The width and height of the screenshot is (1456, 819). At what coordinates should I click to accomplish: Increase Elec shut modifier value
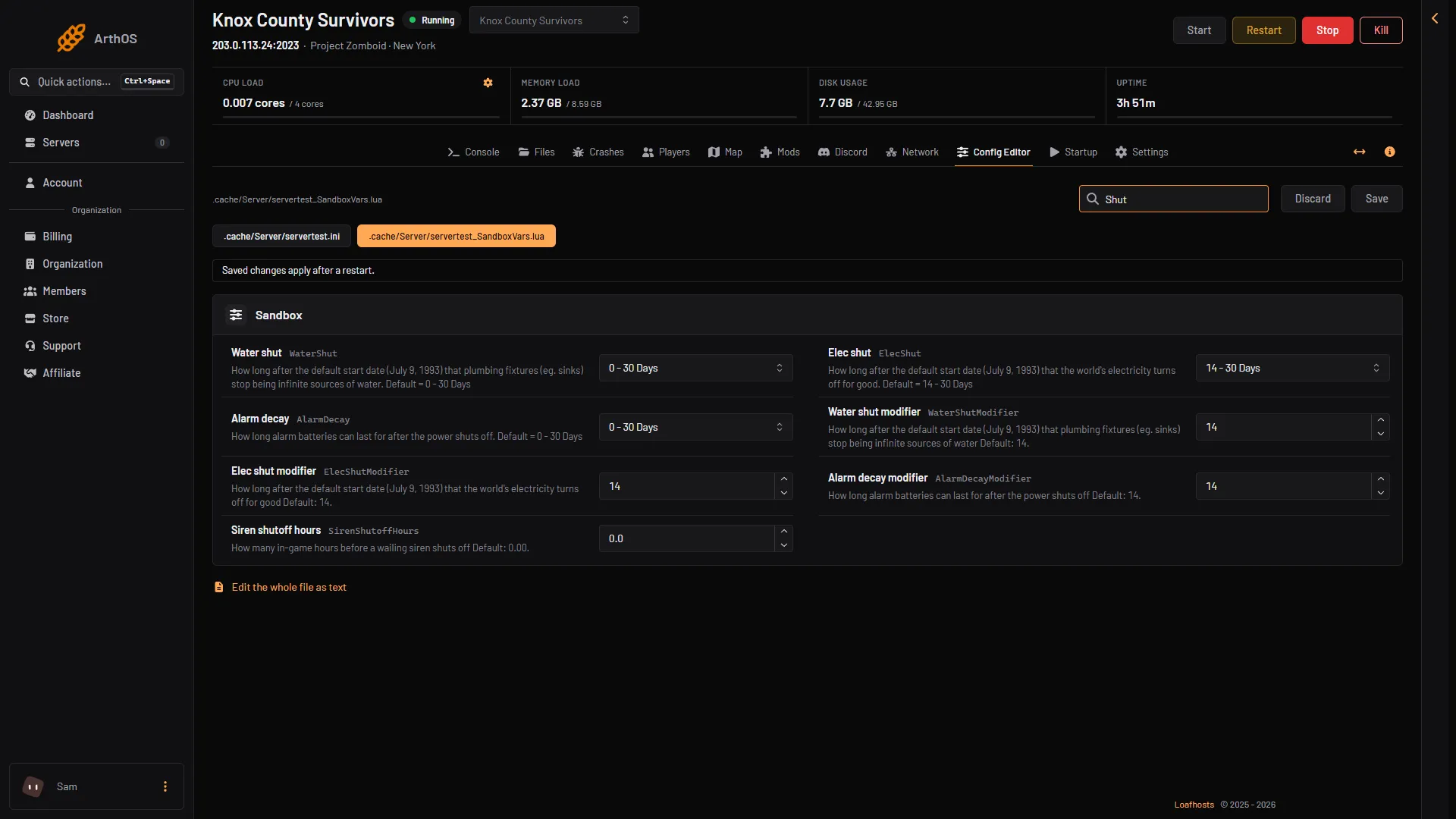point(784,479)
